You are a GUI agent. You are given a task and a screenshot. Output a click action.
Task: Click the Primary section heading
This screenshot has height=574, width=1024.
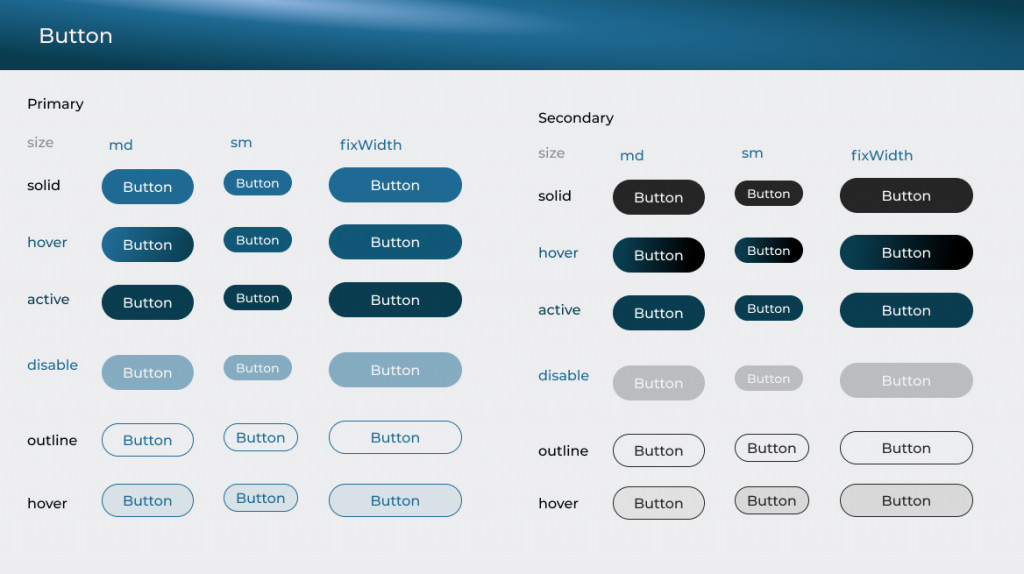pos(56,104)
